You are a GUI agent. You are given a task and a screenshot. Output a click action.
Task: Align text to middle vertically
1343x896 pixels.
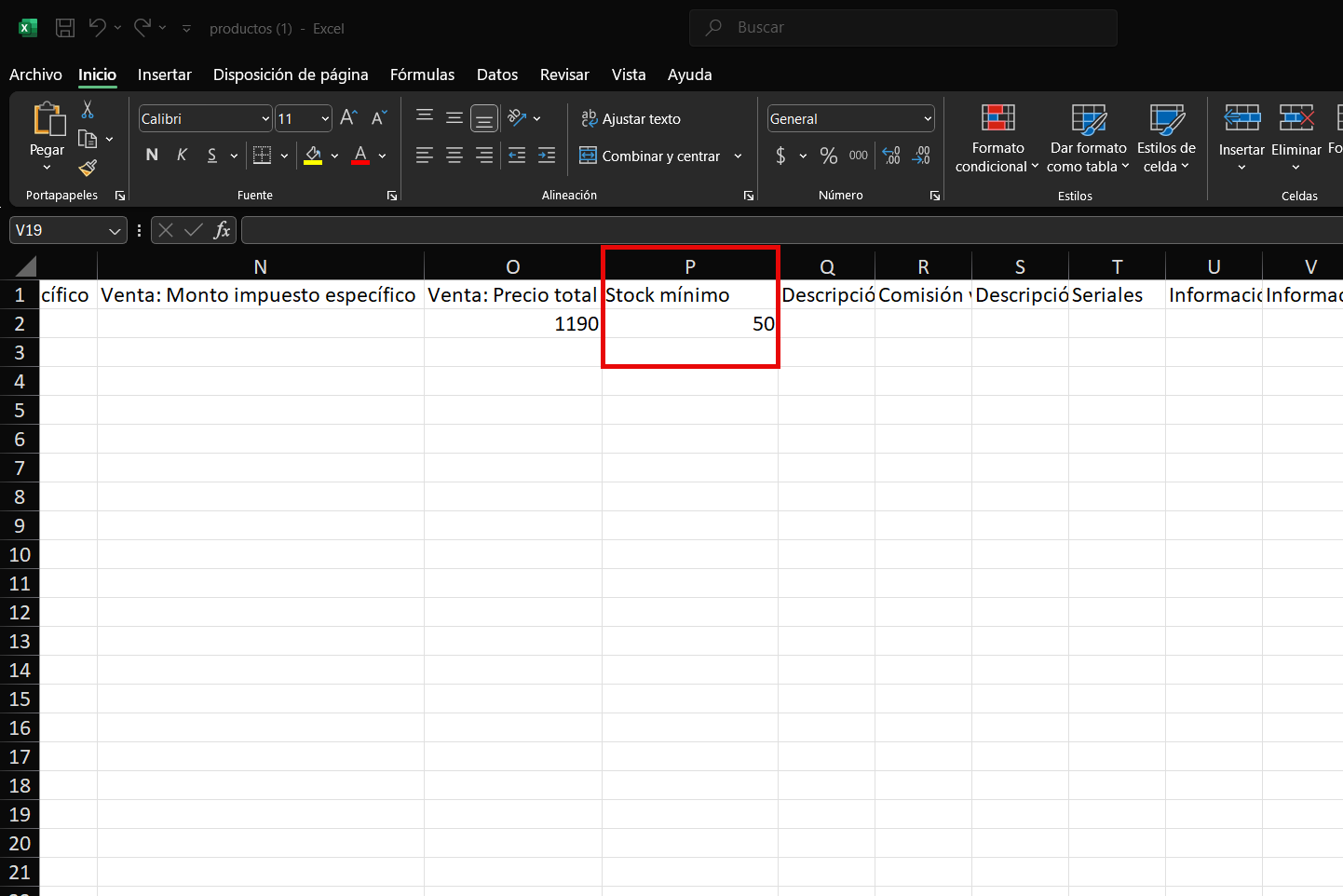click(454, 118)
